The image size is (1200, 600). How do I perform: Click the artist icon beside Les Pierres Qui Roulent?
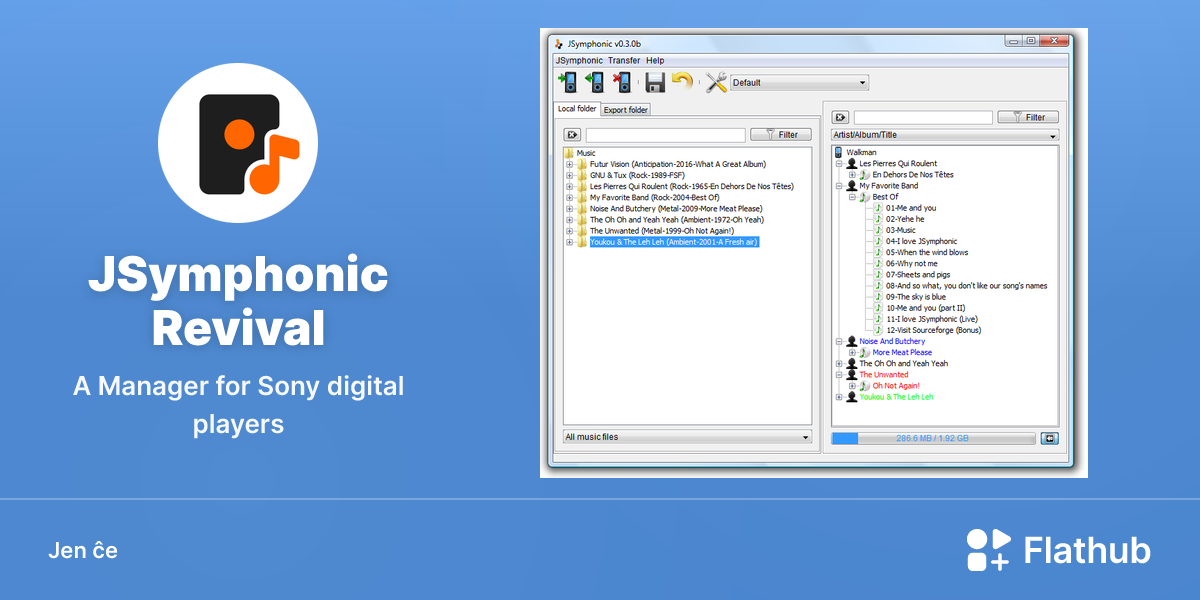(x=851, y=164)
